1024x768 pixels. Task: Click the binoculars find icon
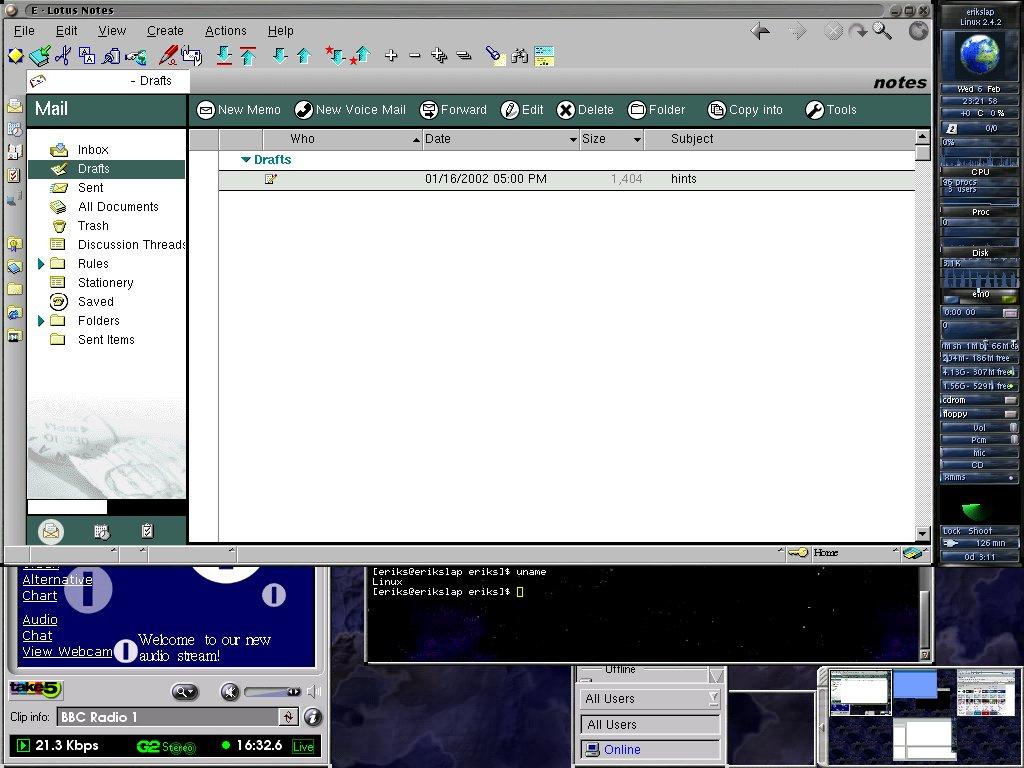click(520, 56)
